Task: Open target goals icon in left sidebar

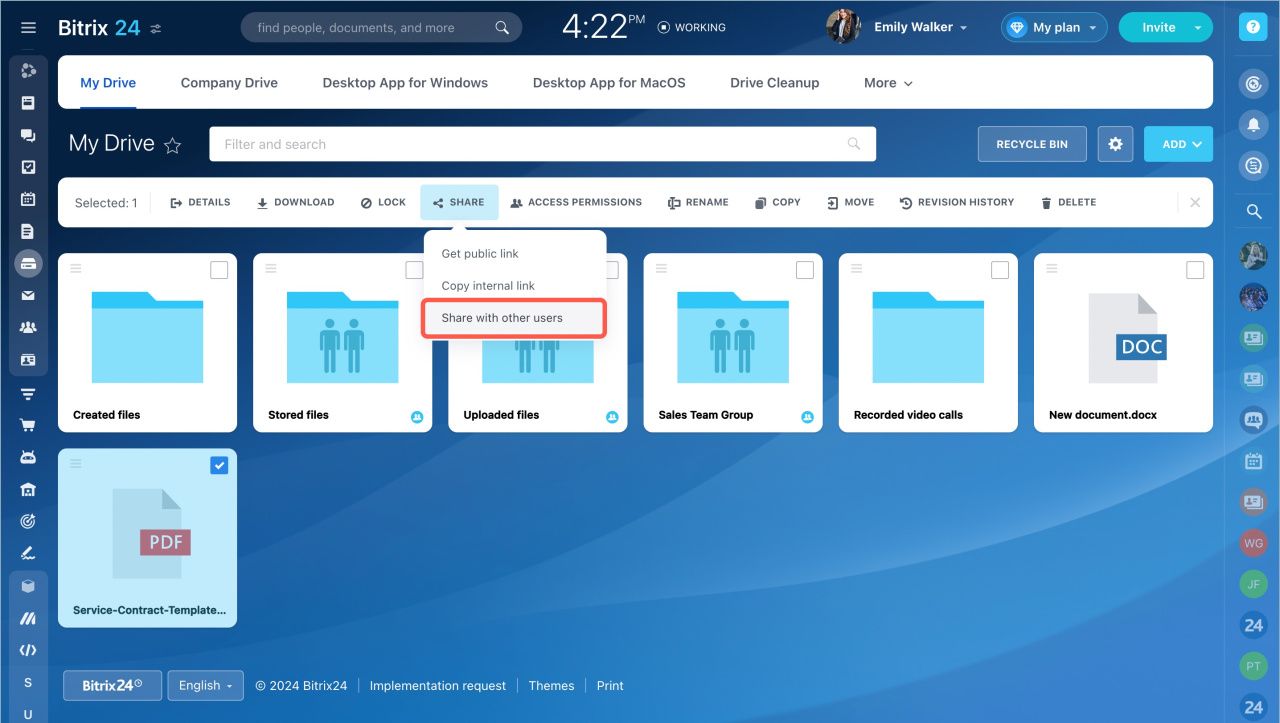Action: pyautogui.click(x=28, y=521)
